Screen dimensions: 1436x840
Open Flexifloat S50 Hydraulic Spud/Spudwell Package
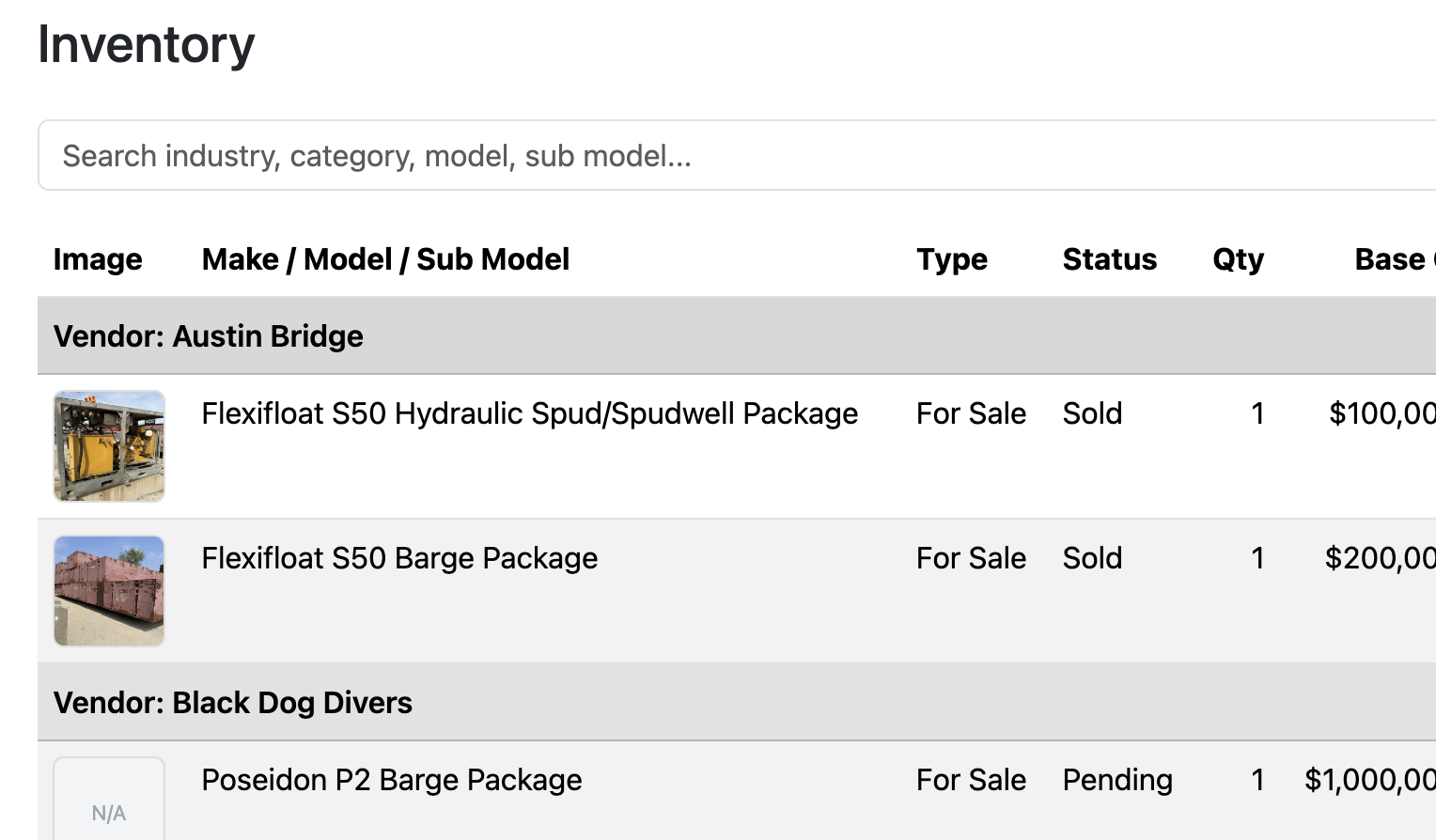(529, 413)
